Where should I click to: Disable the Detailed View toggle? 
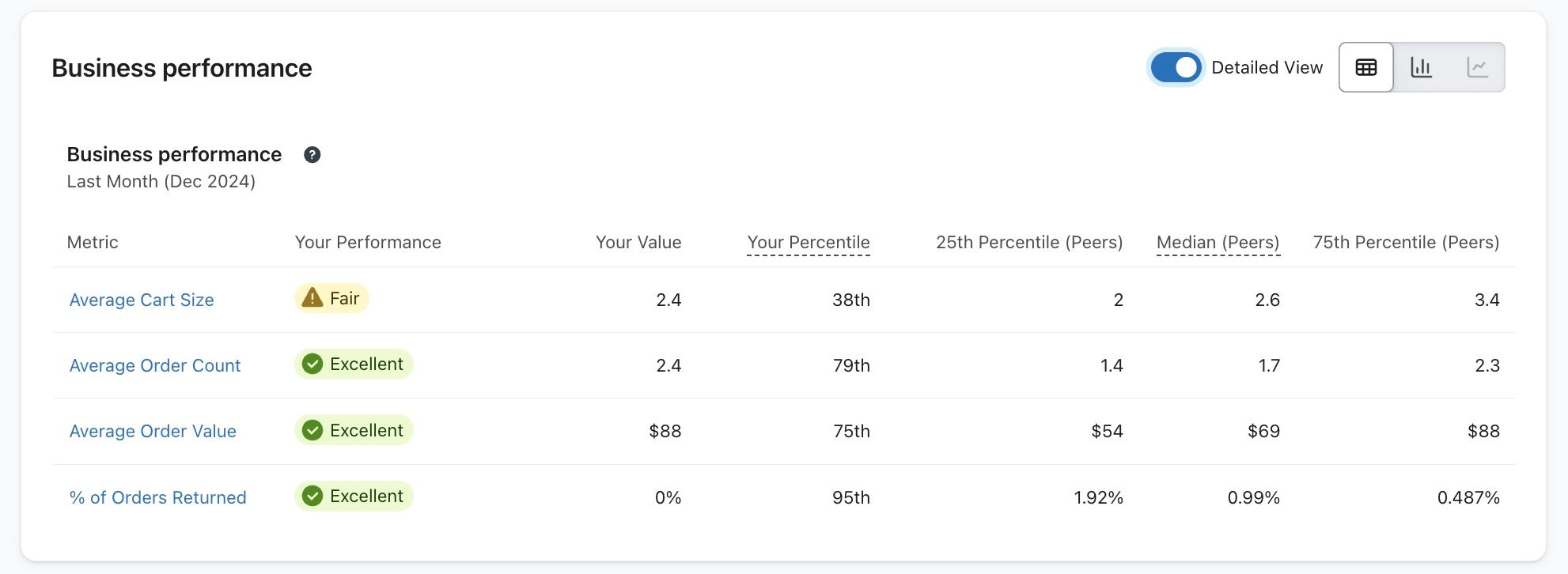click(1176, 67)
